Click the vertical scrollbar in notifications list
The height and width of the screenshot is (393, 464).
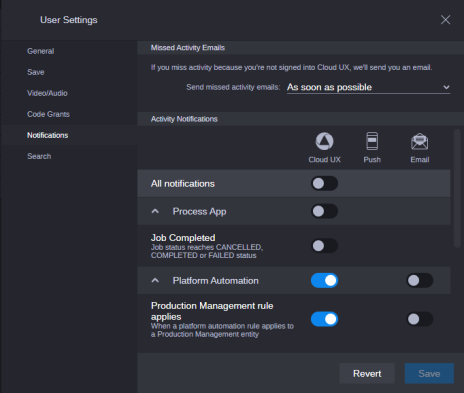point(457,188)
